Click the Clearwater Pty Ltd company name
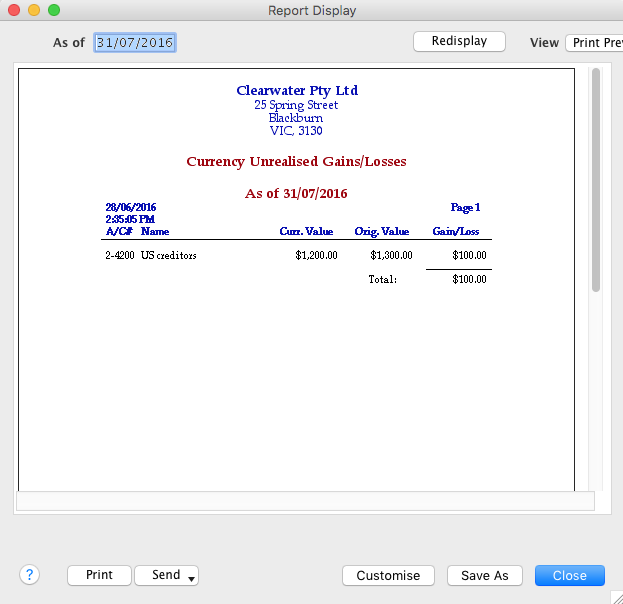623x604 pixels. (297, 91)
